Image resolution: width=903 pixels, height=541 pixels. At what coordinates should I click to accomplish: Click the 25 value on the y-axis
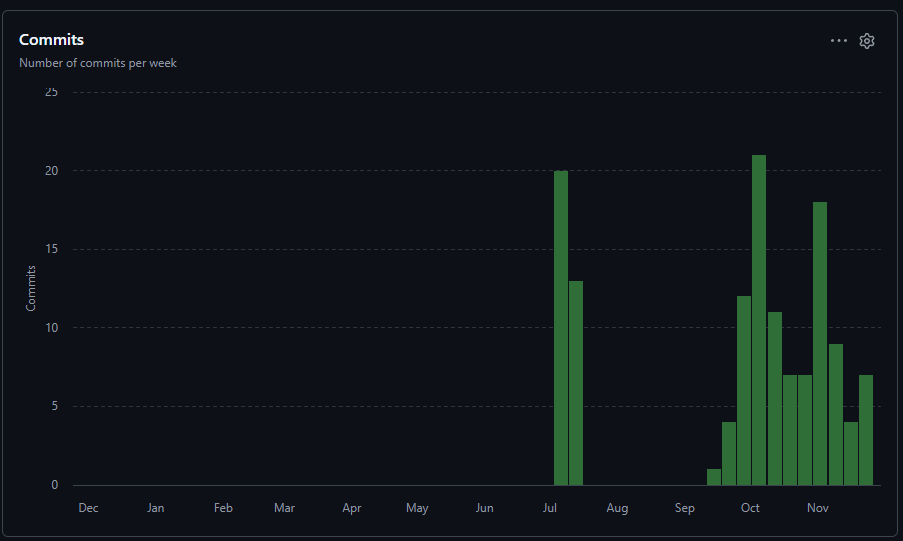tap(52, 92)
